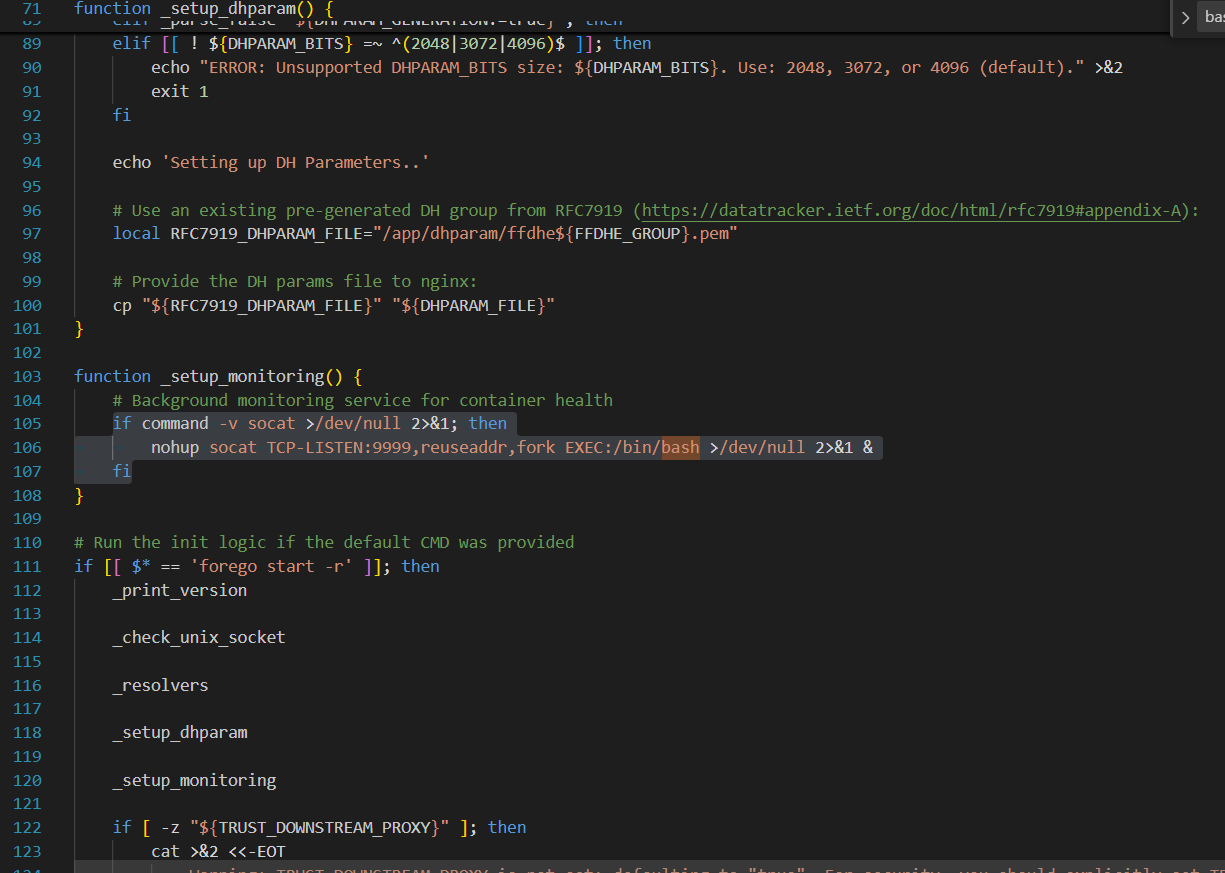This screenshot has height=873, width=1225.
Task: Click the 'then' keyword on line 111
Action: click(x=421, y=566)
